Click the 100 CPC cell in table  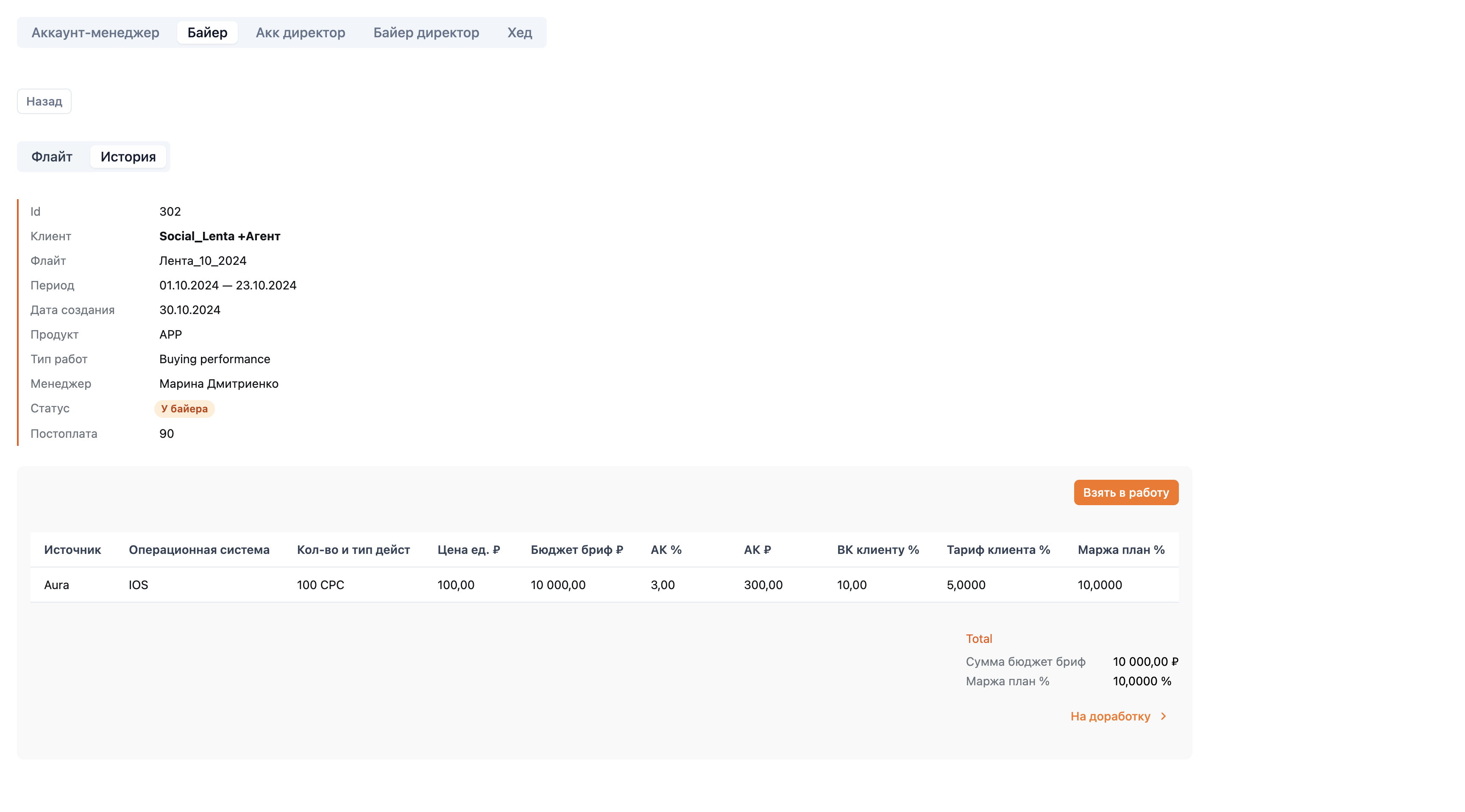point(320,584)
